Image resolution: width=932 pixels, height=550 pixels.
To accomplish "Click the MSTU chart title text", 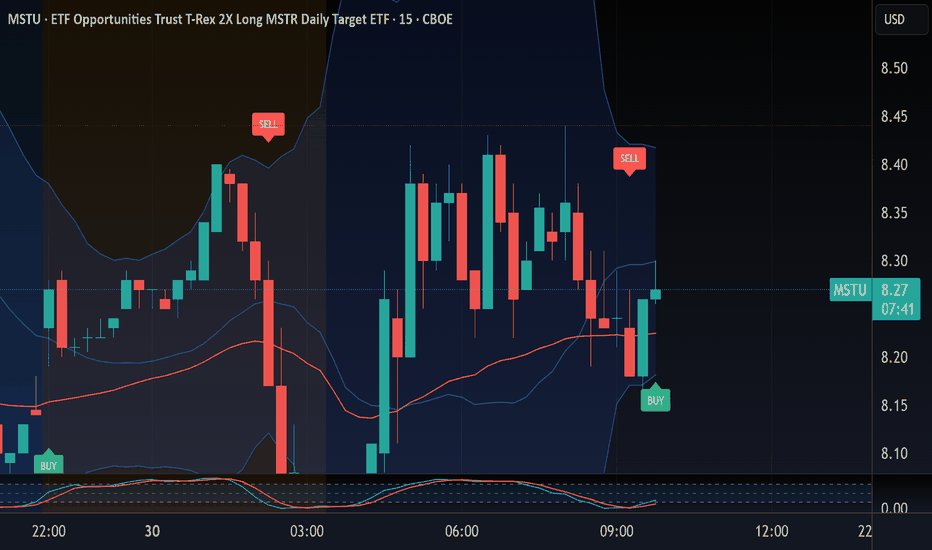I will (230, 19).
